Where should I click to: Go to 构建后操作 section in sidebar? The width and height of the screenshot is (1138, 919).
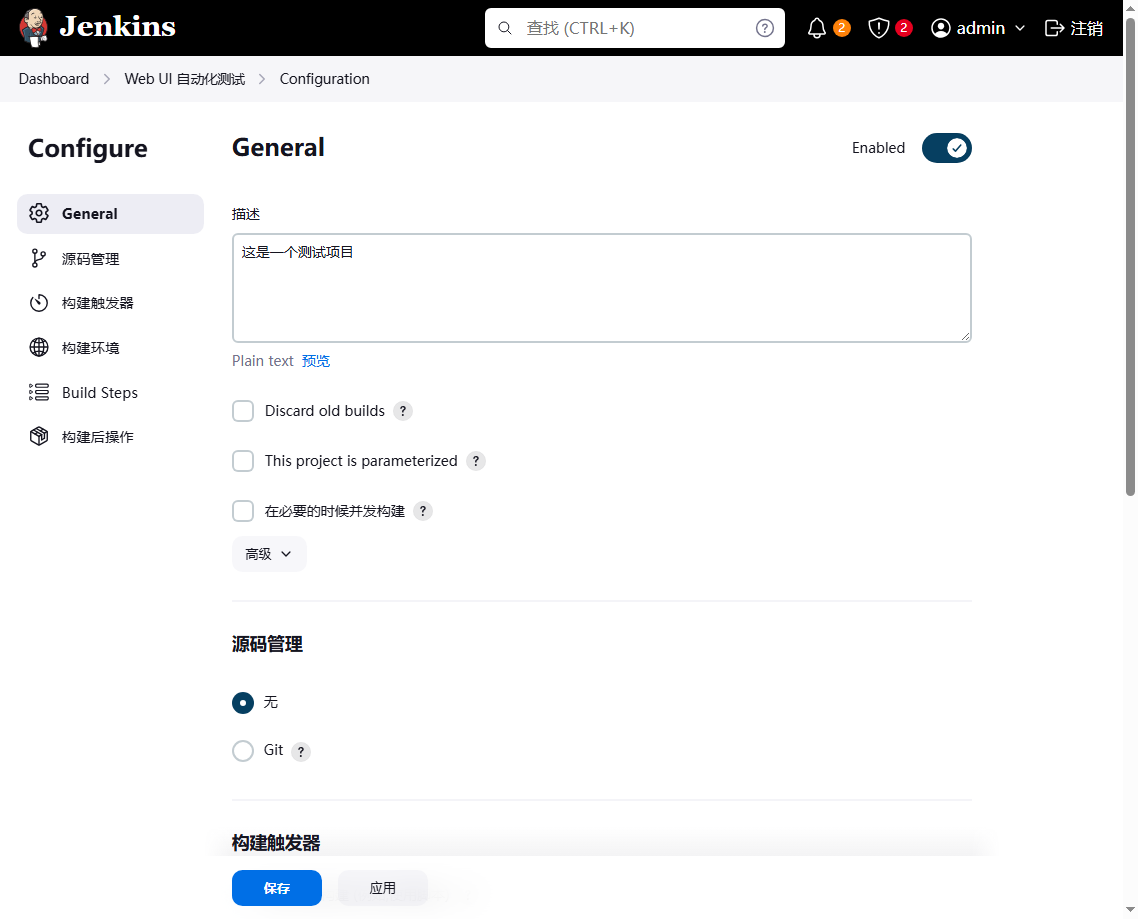tap(110, 436)
